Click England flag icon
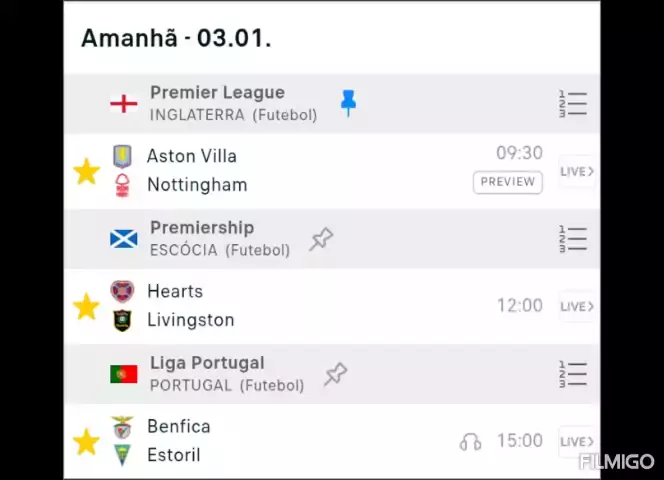 123,103
